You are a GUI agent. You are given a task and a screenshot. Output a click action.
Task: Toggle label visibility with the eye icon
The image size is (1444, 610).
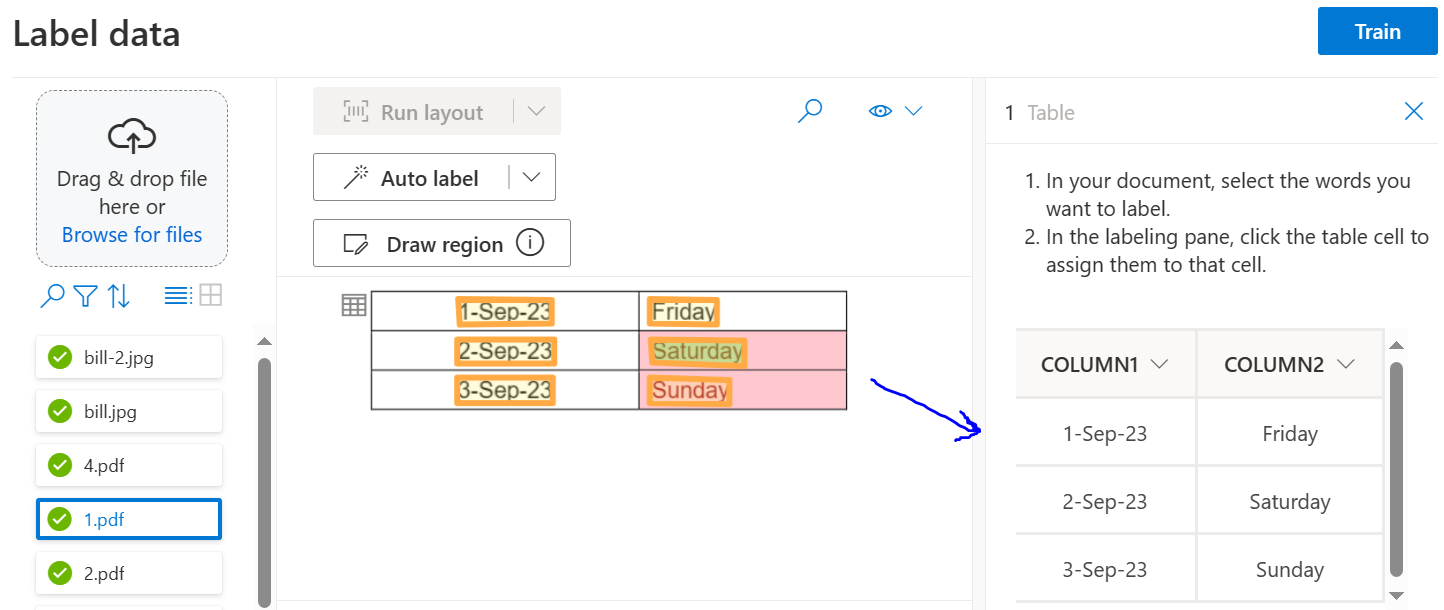(x=879, y=111)
